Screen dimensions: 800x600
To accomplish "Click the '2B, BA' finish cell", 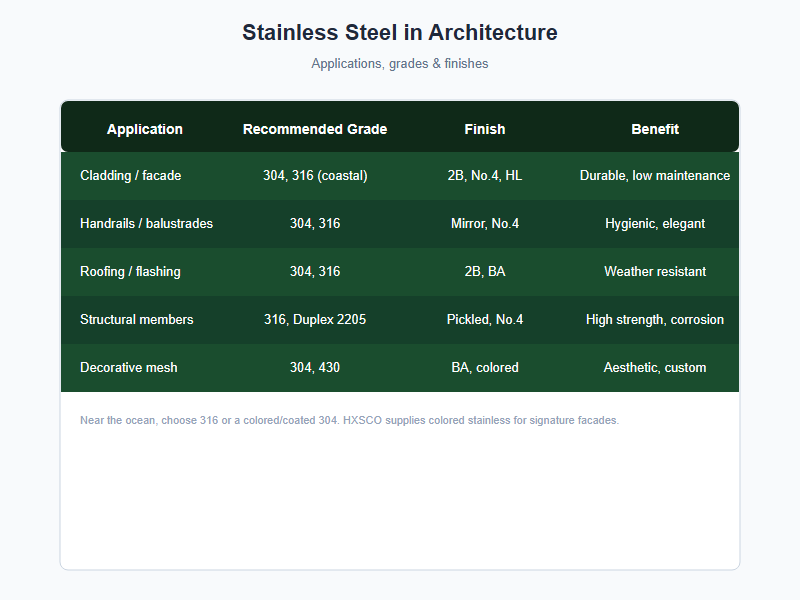I will pyautogui.click(x=485, y=271).
